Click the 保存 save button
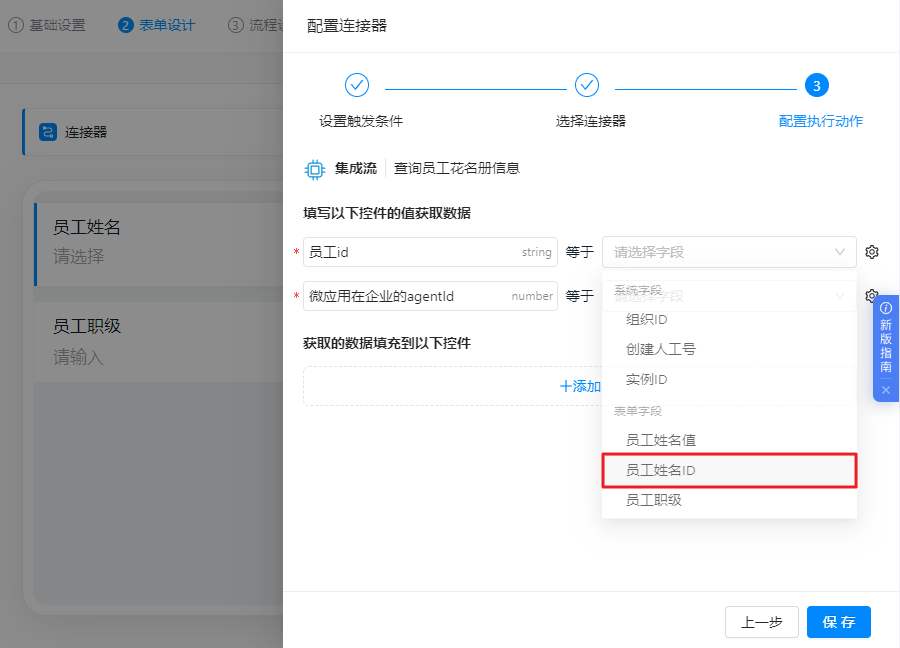Image resolution: width=900 pixels, height=648 pixels. point(838,621)
